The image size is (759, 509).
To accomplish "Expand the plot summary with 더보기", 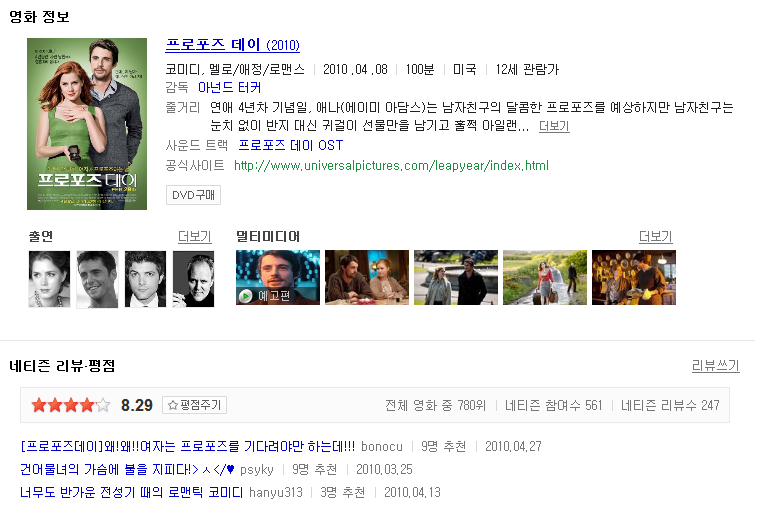I will coord(553,126).
